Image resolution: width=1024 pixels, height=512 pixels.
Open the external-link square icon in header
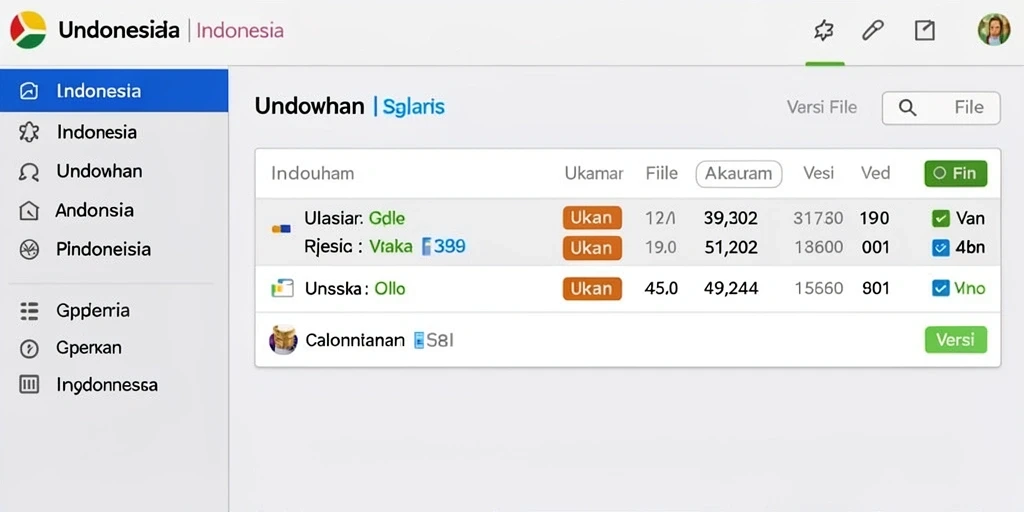point(924,30)
